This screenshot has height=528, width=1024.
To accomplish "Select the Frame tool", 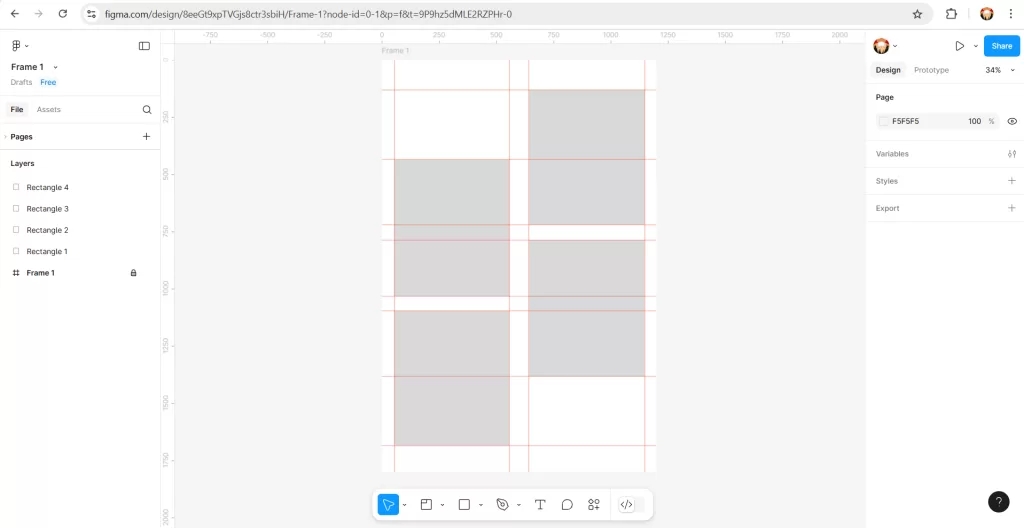I will [426, 504].
